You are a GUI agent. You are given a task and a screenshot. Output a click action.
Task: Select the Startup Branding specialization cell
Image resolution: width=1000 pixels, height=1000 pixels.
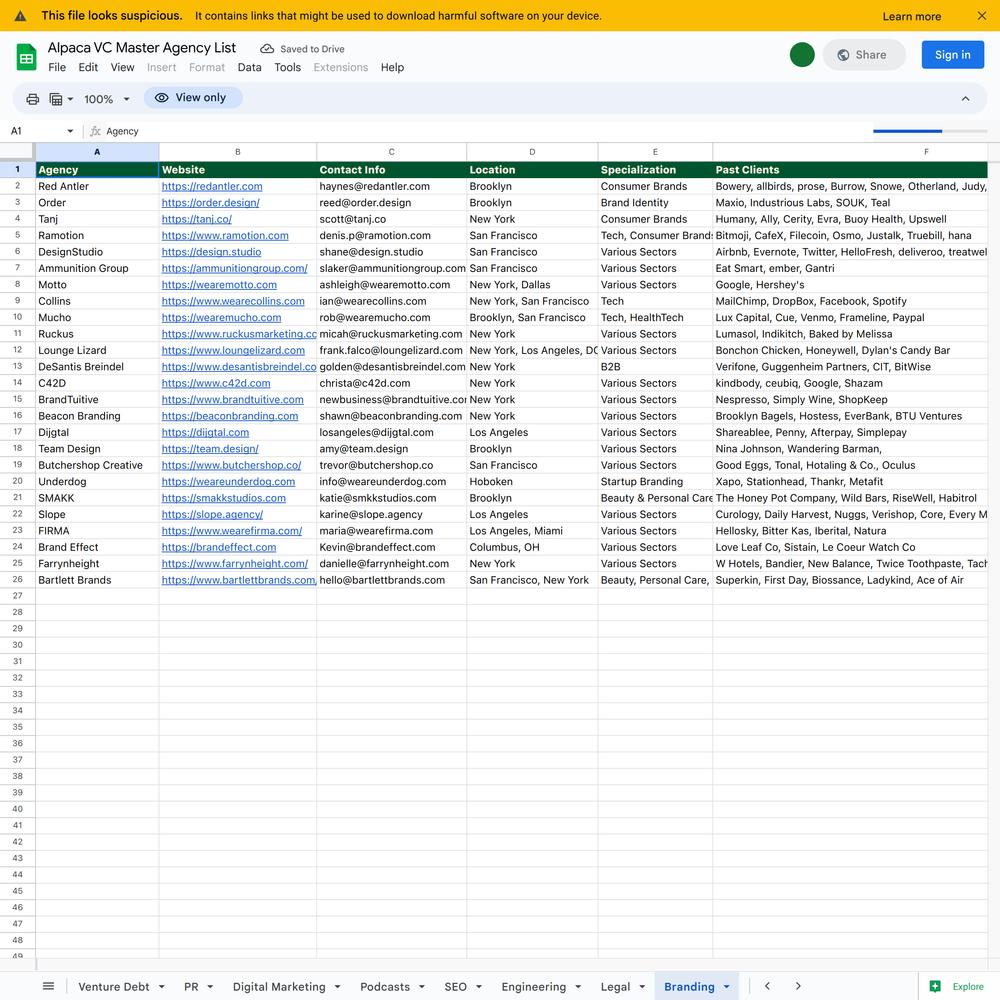coord(655,482)
